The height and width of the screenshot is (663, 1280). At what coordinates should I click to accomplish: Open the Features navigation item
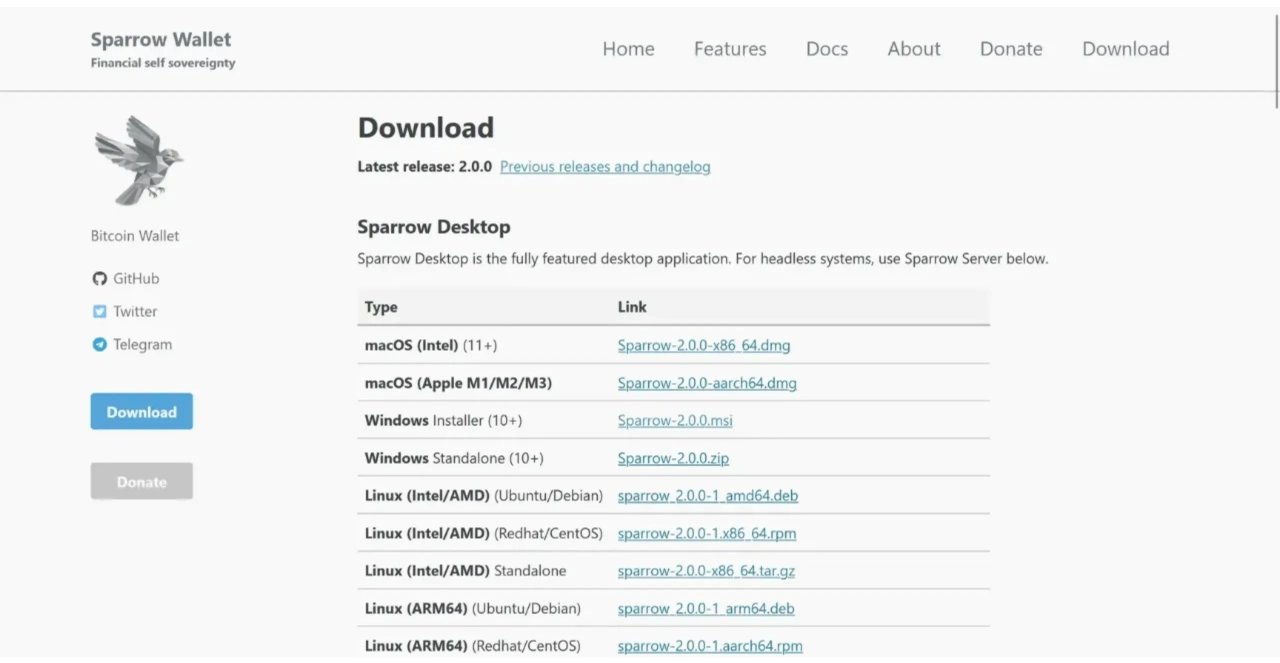(730, 49)
